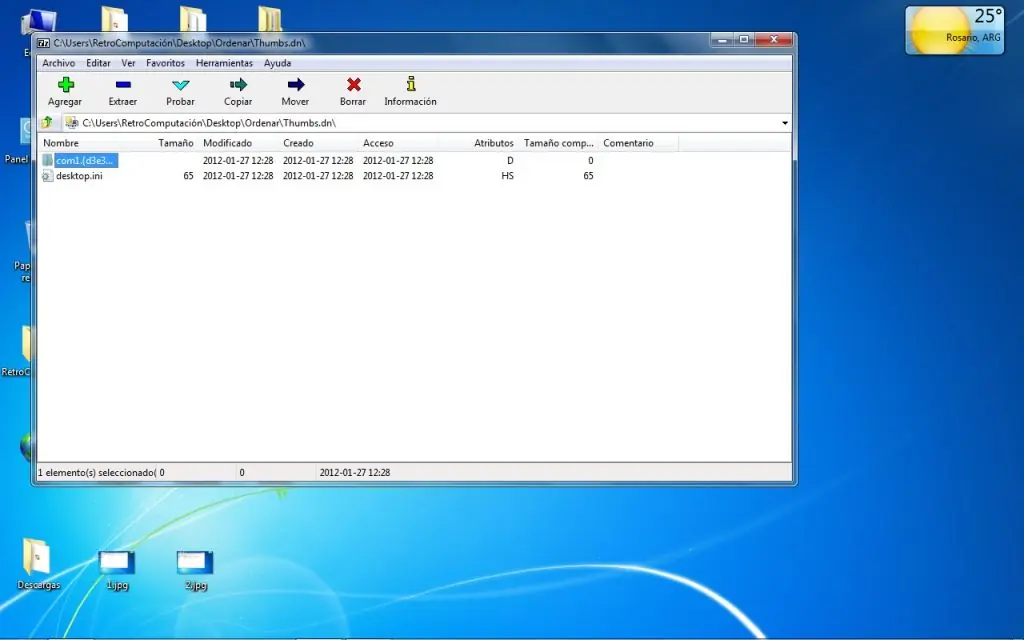Close the 7-Zip window
Viewport: 1024px width, 640px height.
(774, 40)
